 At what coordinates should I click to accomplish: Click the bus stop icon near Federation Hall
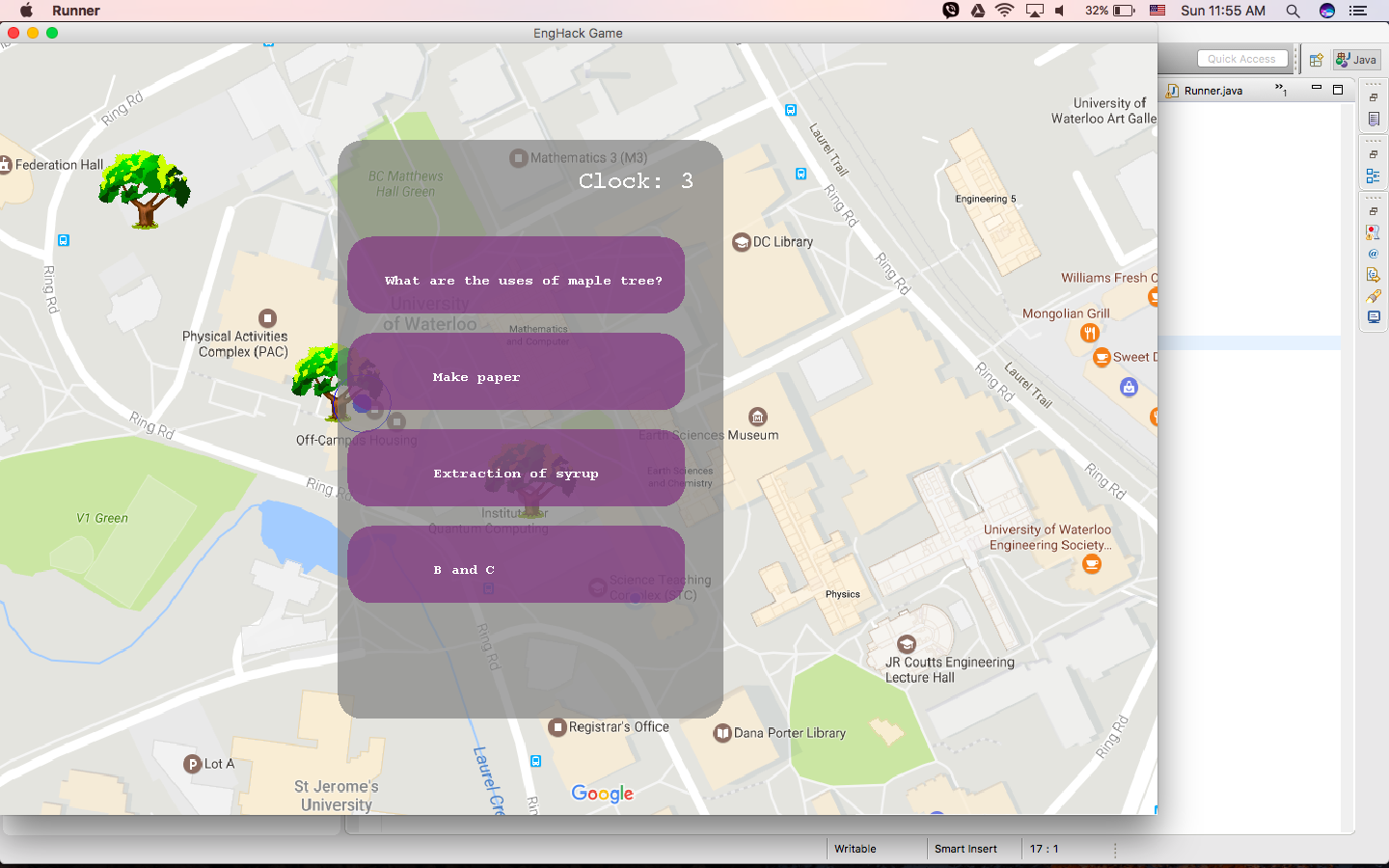pos(64,240)
